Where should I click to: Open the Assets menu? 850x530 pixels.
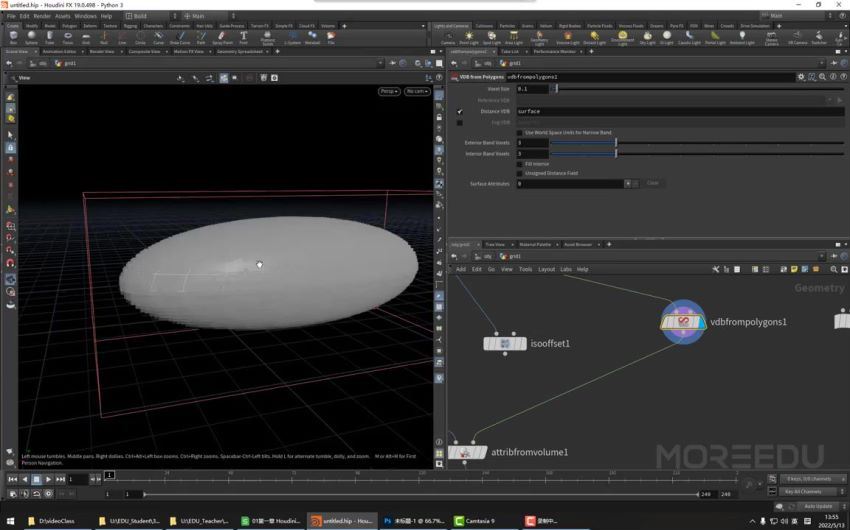tap(62, 16)
